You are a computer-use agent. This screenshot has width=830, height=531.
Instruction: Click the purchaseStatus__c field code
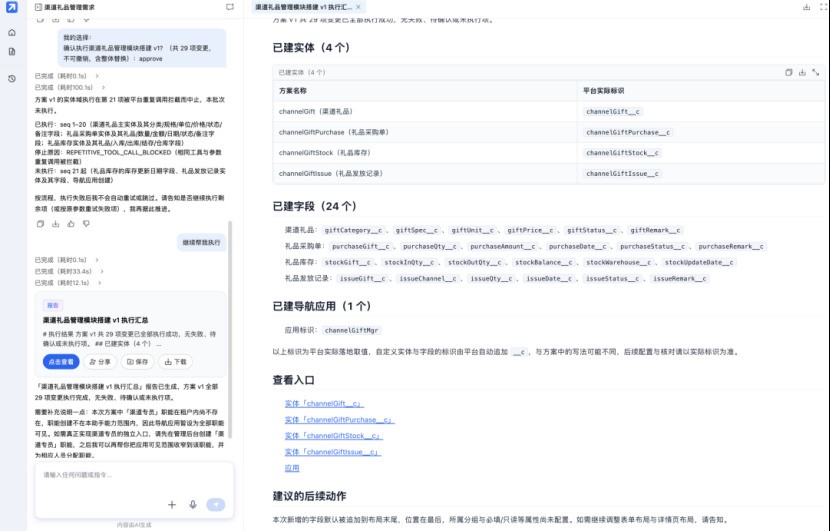(652, 246)
